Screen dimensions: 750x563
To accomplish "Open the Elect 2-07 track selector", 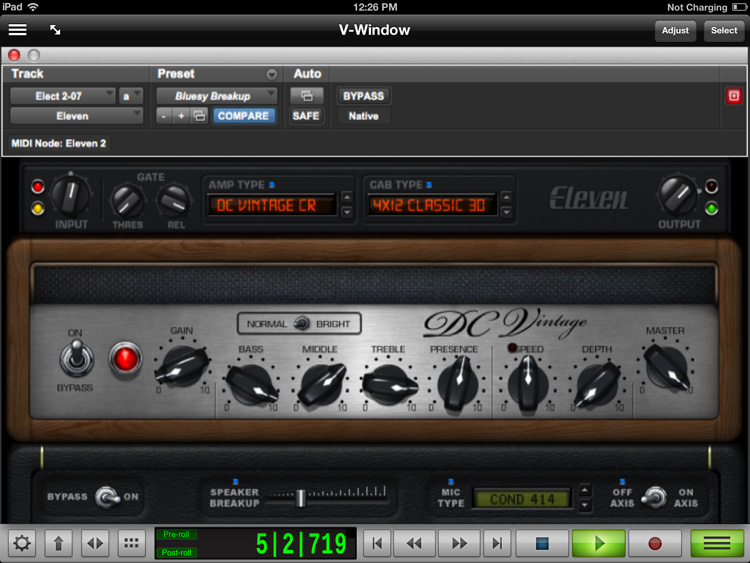I will coord(63,96).
